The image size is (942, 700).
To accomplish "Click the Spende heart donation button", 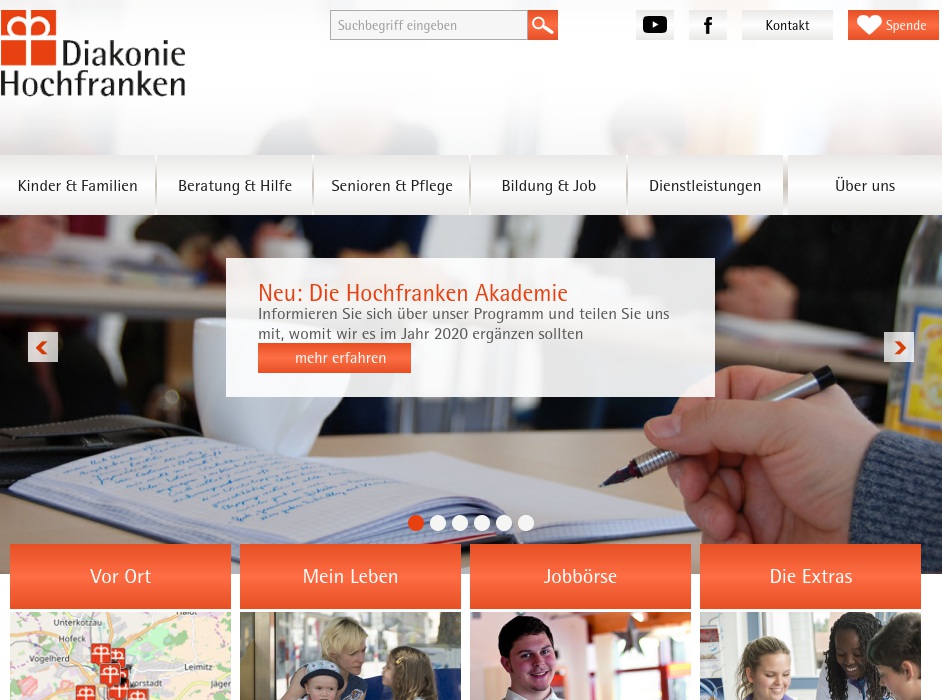I will pos(893,25).
